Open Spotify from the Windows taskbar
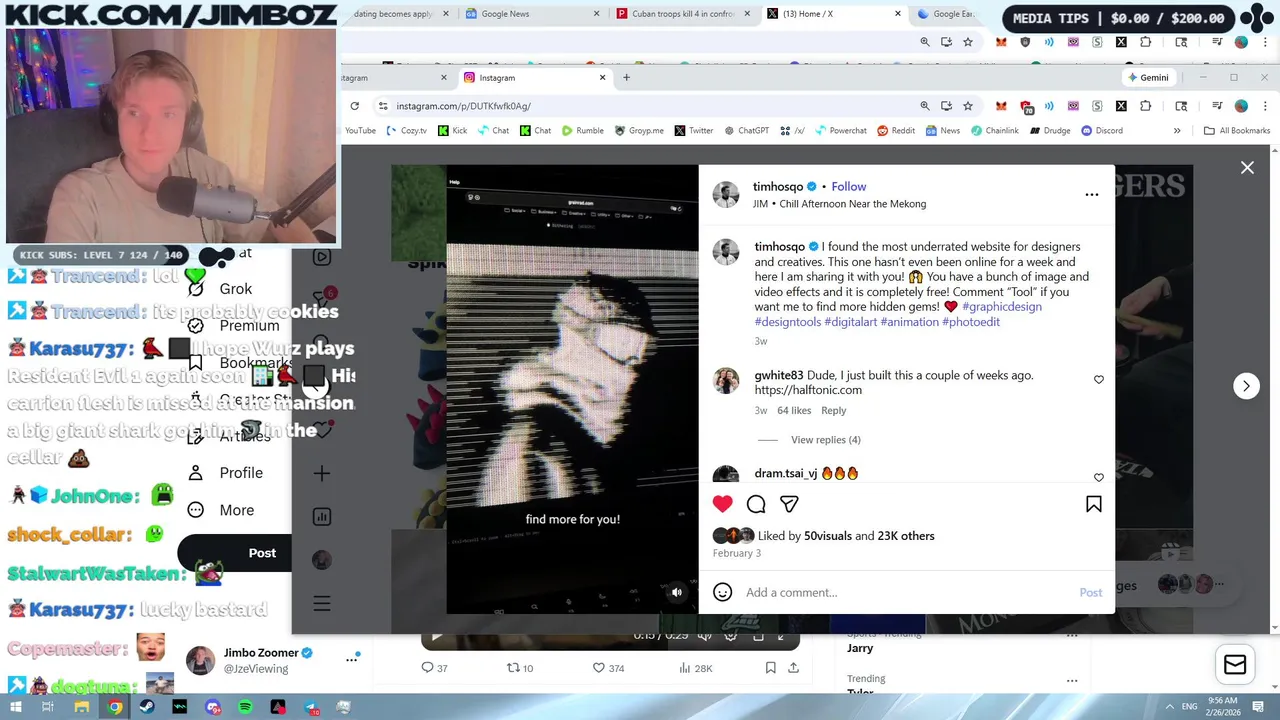This screenshot has width=1280, height=720. 246,707
